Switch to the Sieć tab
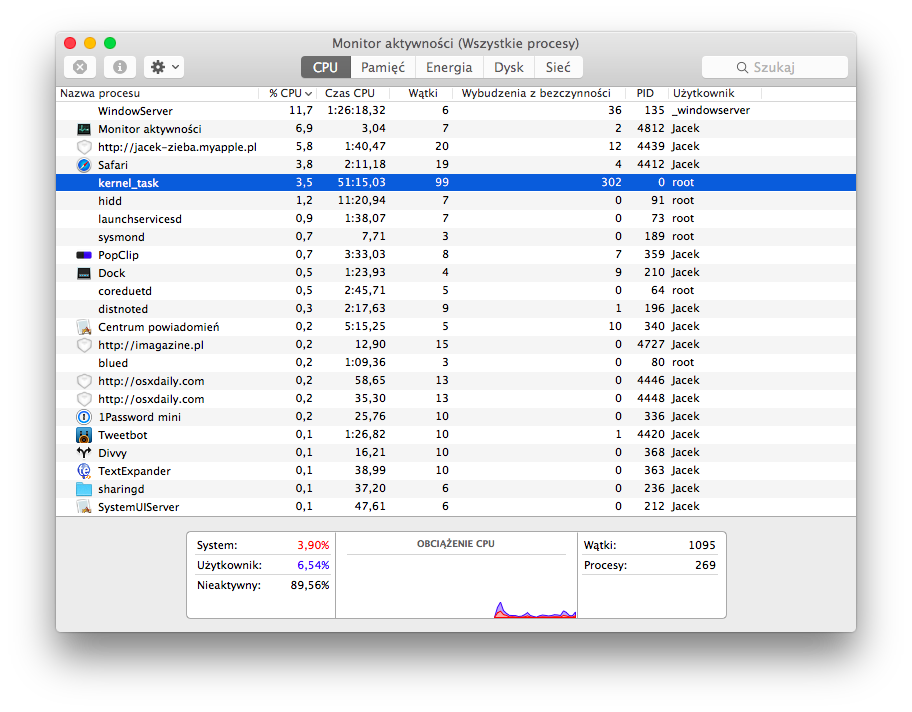This screenshot has height=712, width=912. 558,67
